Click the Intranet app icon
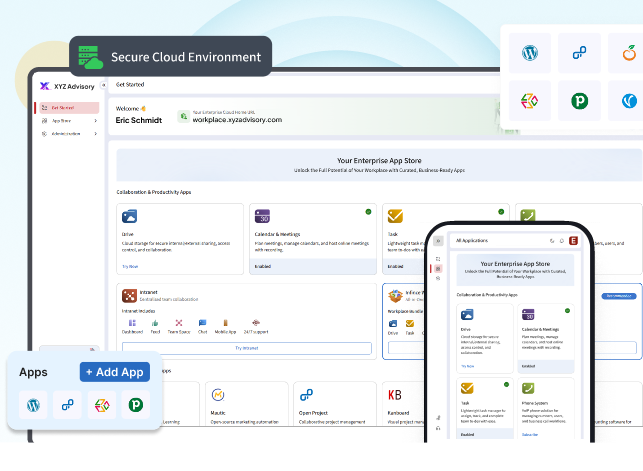The width and height of the screenshot is (643, 471). 128,295
